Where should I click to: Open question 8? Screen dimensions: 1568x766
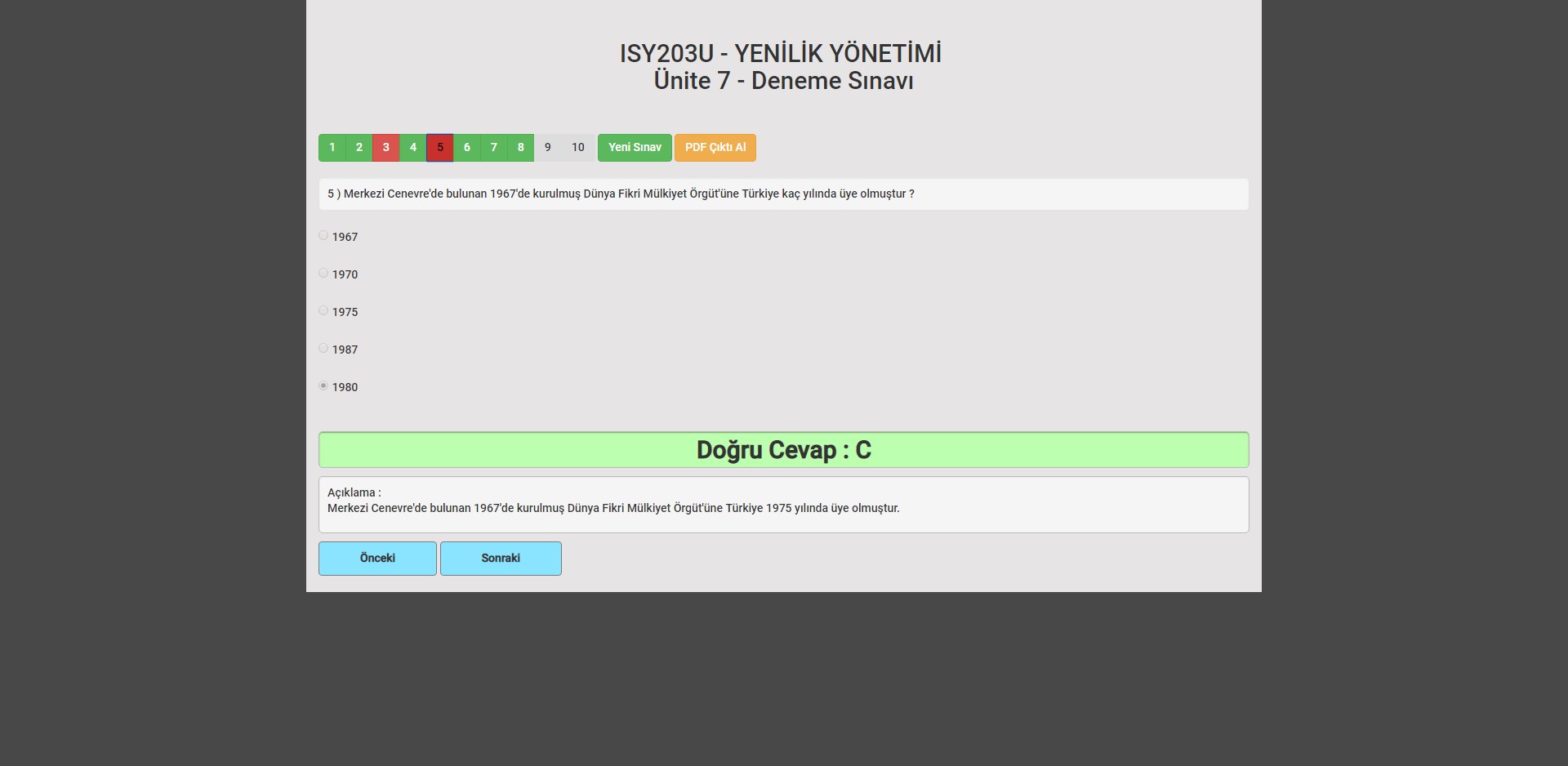520,148
